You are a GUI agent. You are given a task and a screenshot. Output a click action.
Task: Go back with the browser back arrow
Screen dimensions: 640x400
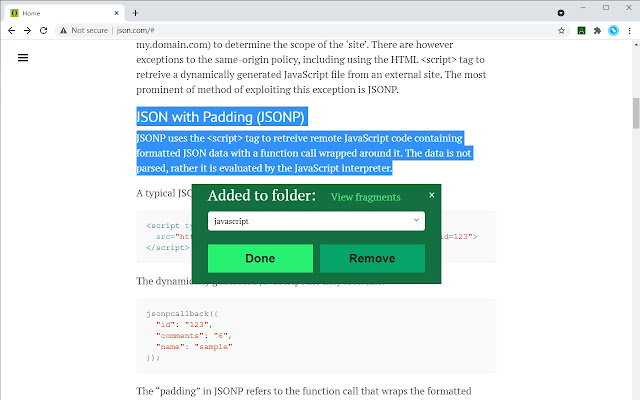[x=11, y=31]
